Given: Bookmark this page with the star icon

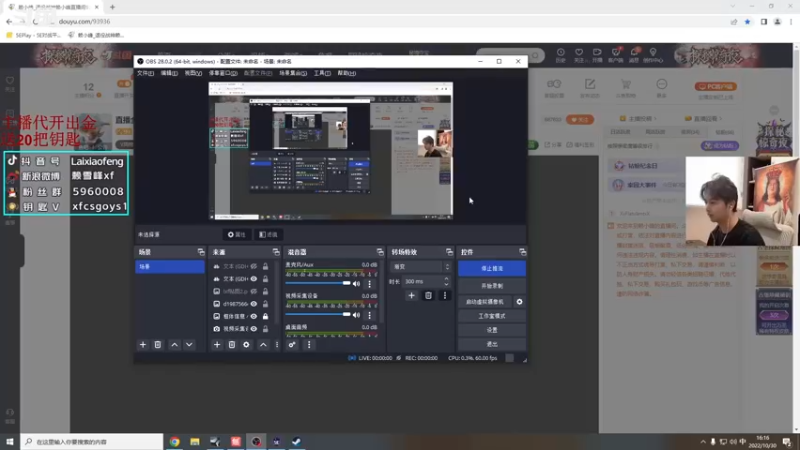Looking at the screenshot, I should point(747,21).
